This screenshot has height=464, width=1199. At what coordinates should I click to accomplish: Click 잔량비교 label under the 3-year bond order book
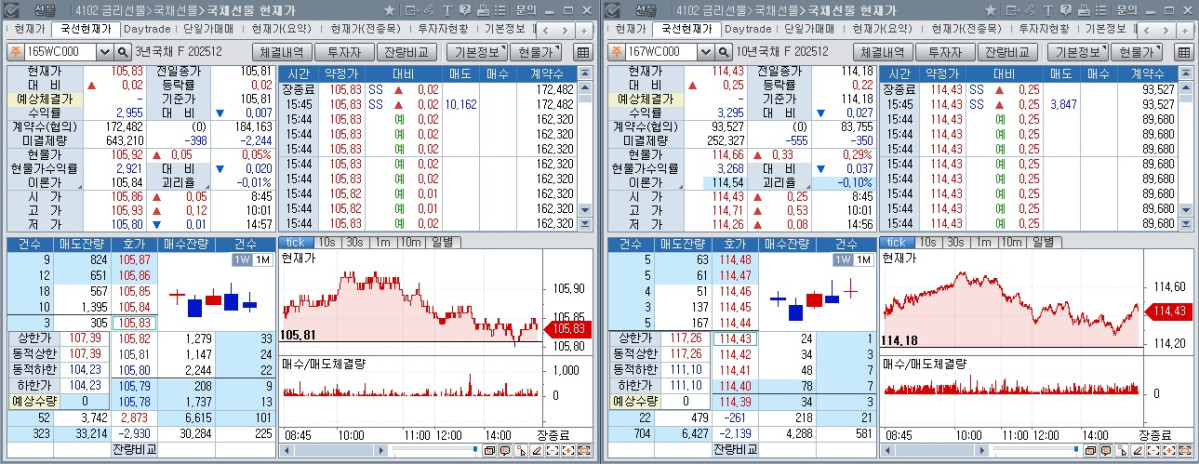point(134,449)
